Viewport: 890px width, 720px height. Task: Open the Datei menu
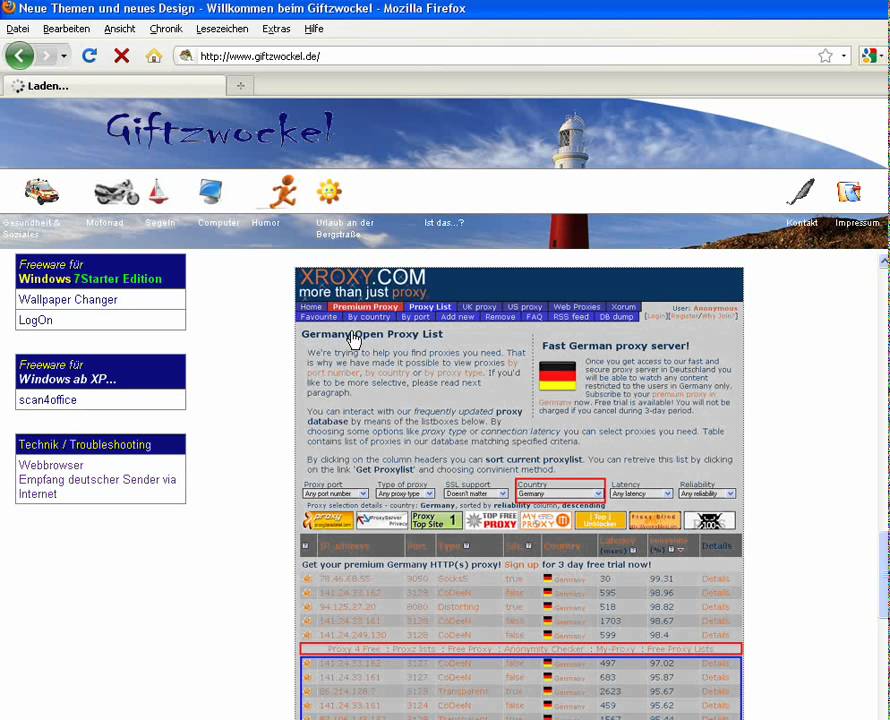click(18, 29)
